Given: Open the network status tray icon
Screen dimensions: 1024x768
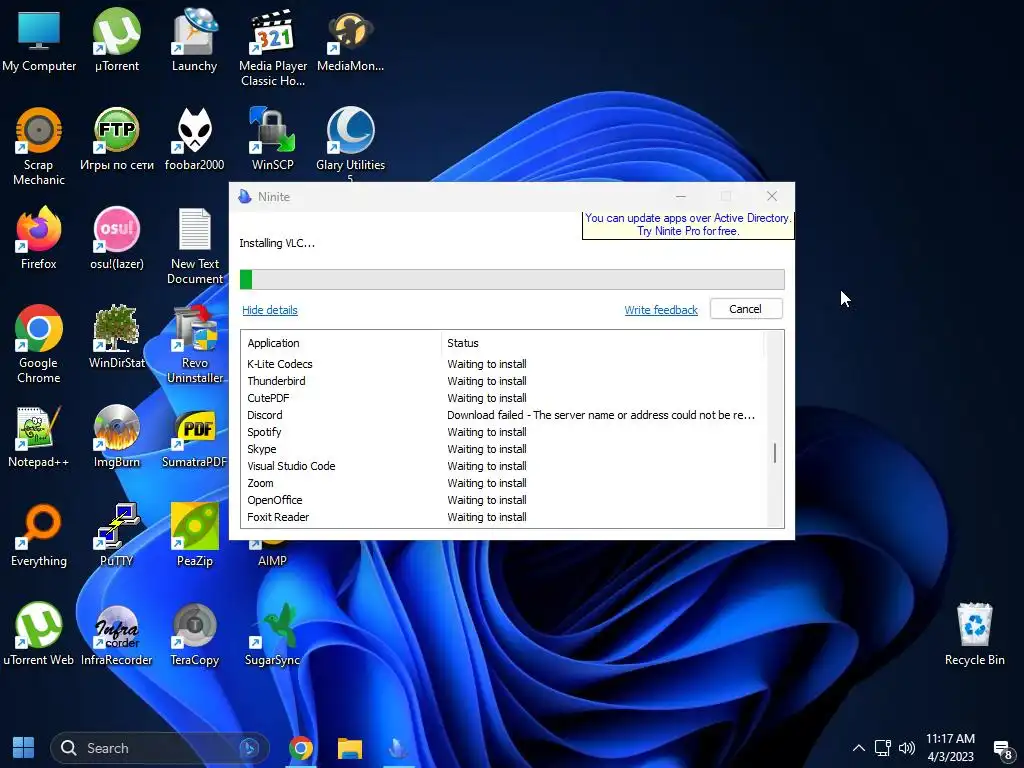Looking at the screenshot, I should (883, 748).
